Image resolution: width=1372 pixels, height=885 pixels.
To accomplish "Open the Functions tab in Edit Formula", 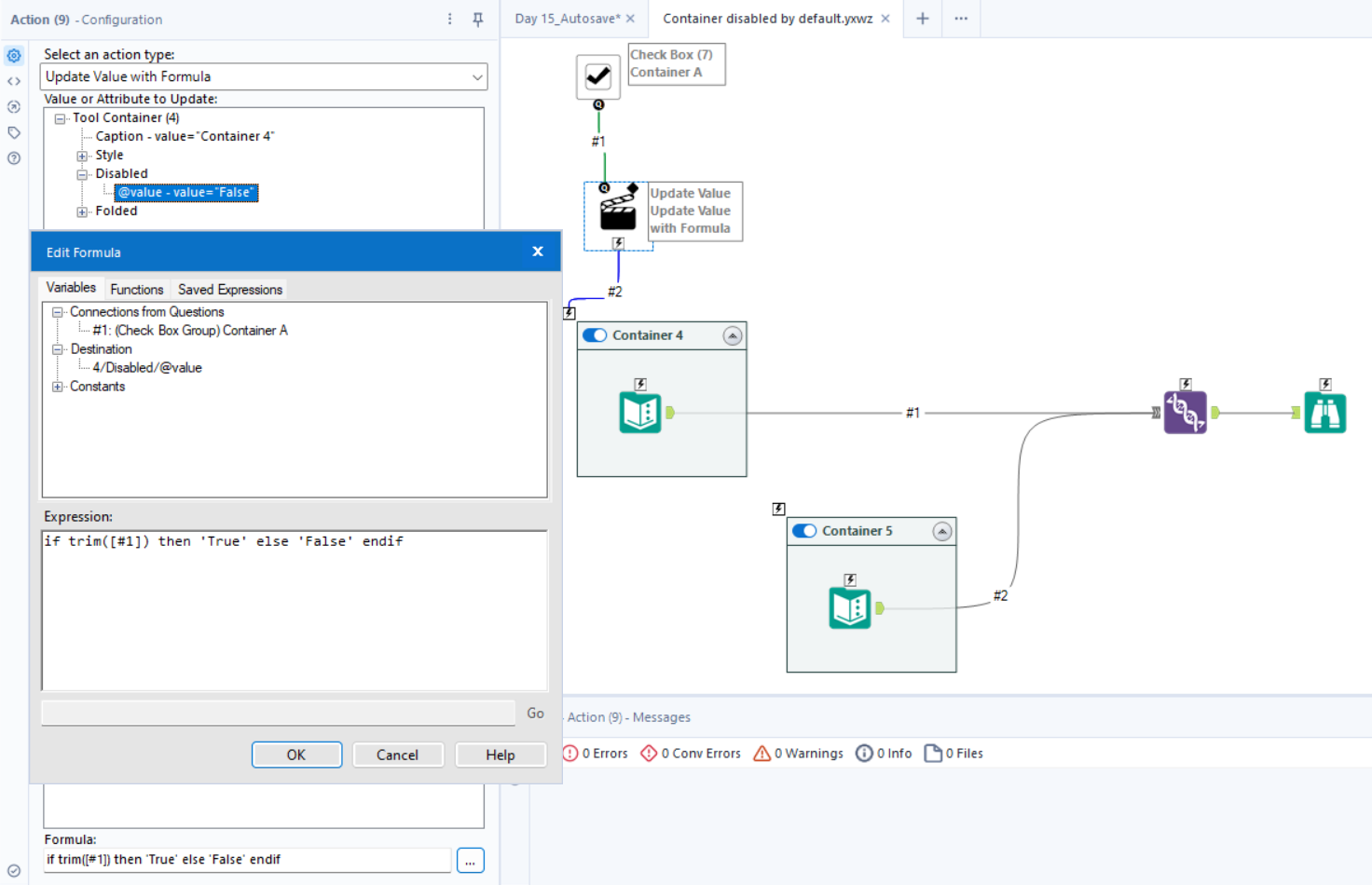I will point(136,289).
